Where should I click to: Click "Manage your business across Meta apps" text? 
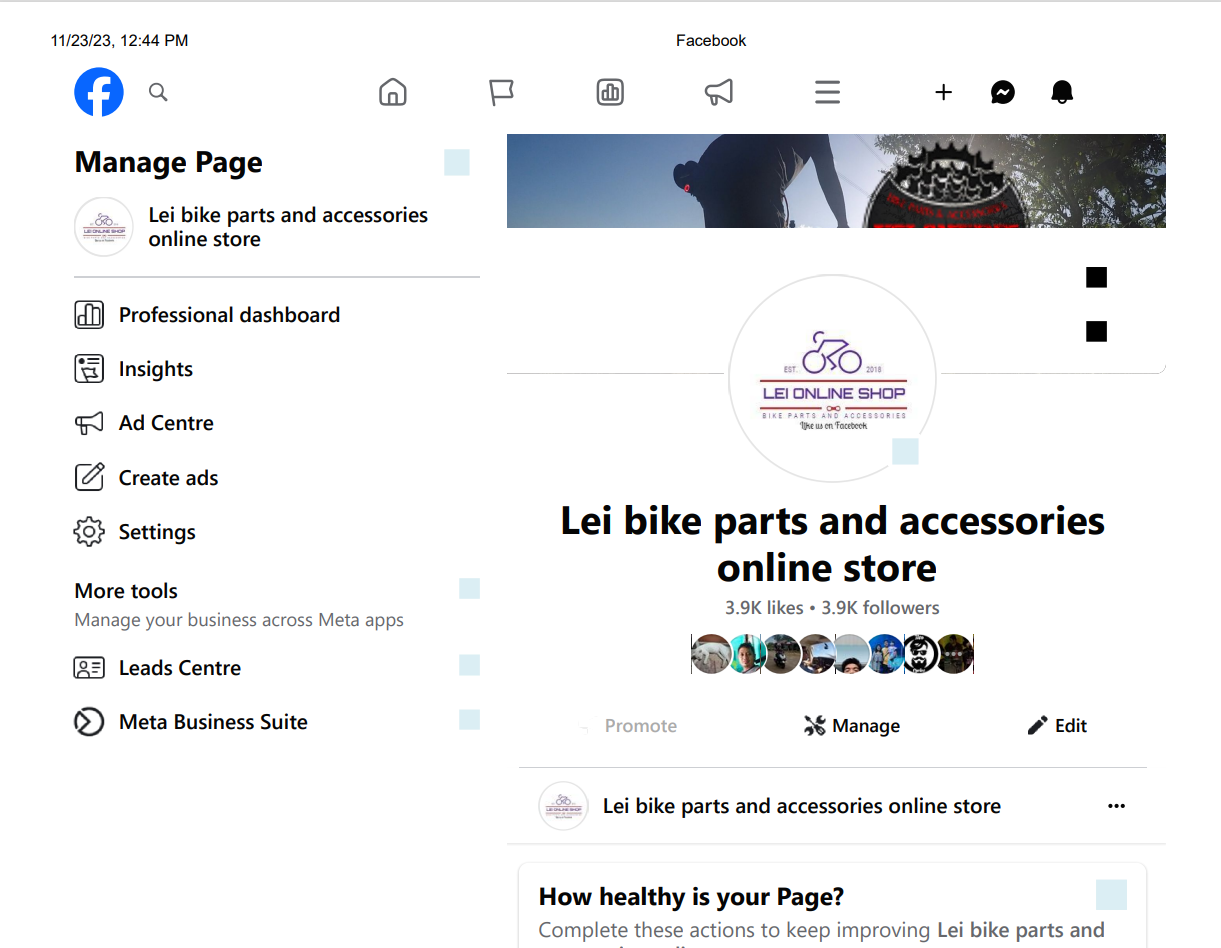(239, 620)
